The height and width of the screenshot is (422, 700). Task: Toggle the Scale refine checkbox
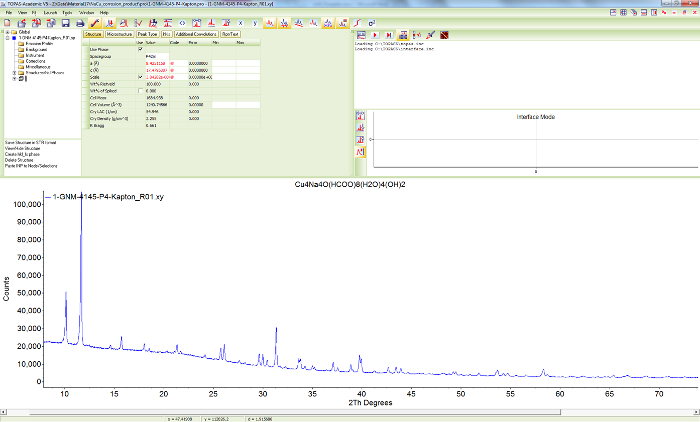click(139, 76)
